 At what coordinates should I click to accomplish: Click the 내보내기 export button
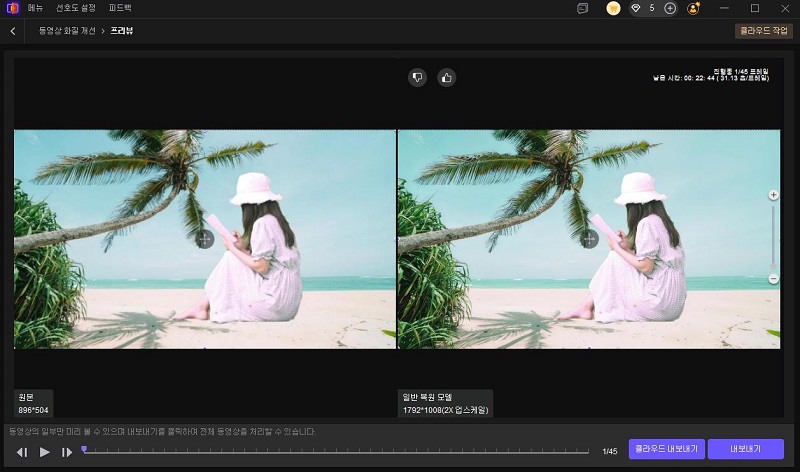pos(745,449)
